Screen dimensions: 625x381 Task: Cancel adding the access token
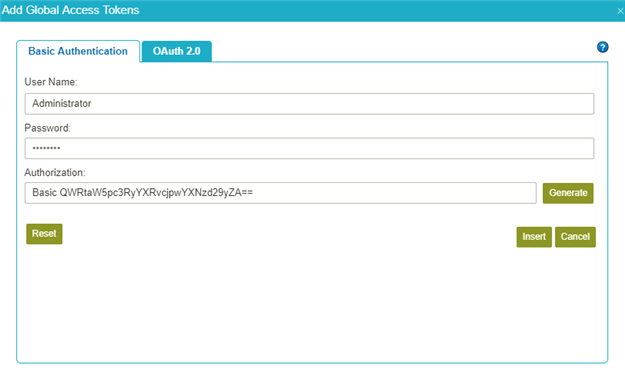pos(575,237)
